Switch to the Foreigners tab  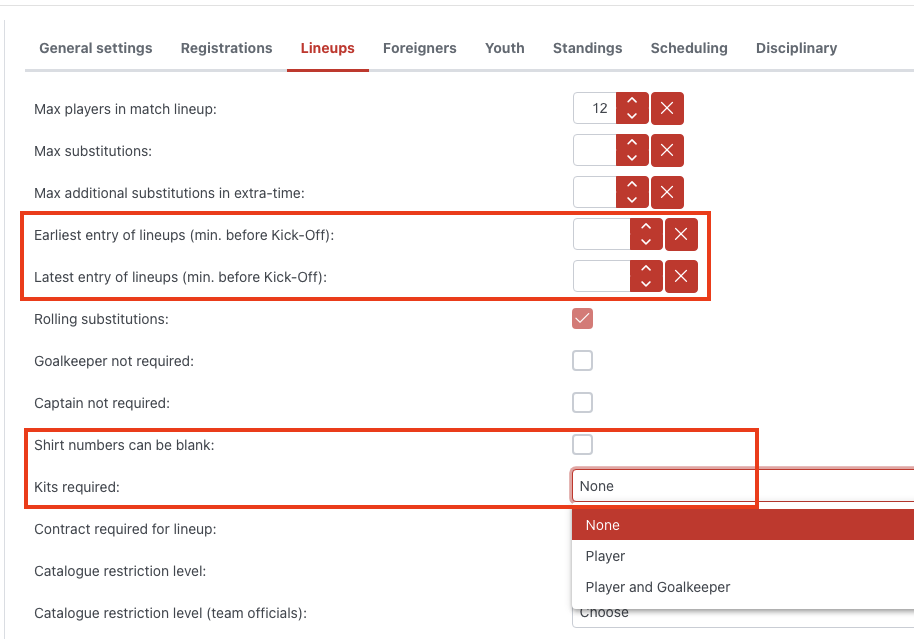coord(419,48)
